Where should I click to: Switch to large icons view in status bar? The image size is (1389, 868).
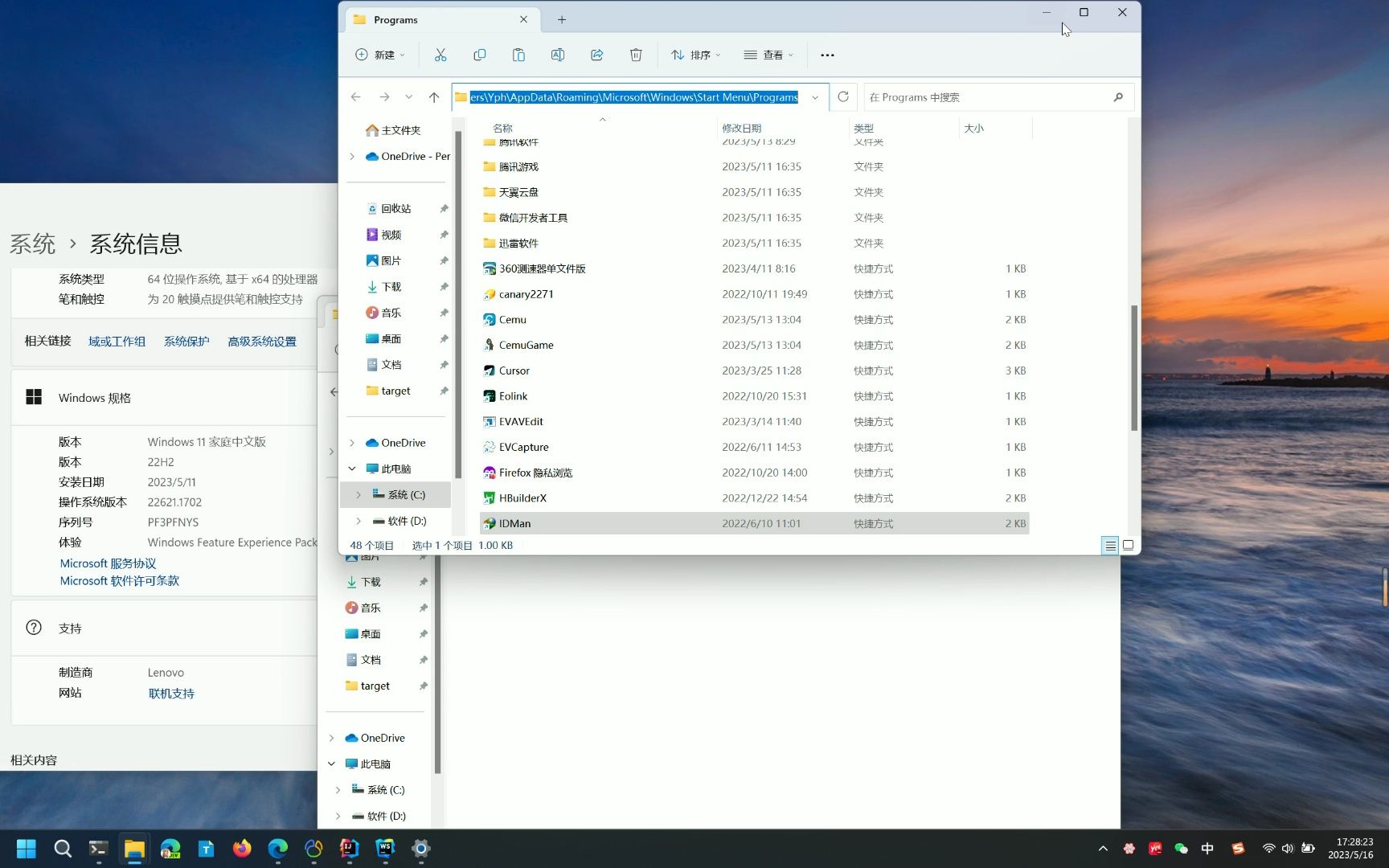tap(1129, 546)
